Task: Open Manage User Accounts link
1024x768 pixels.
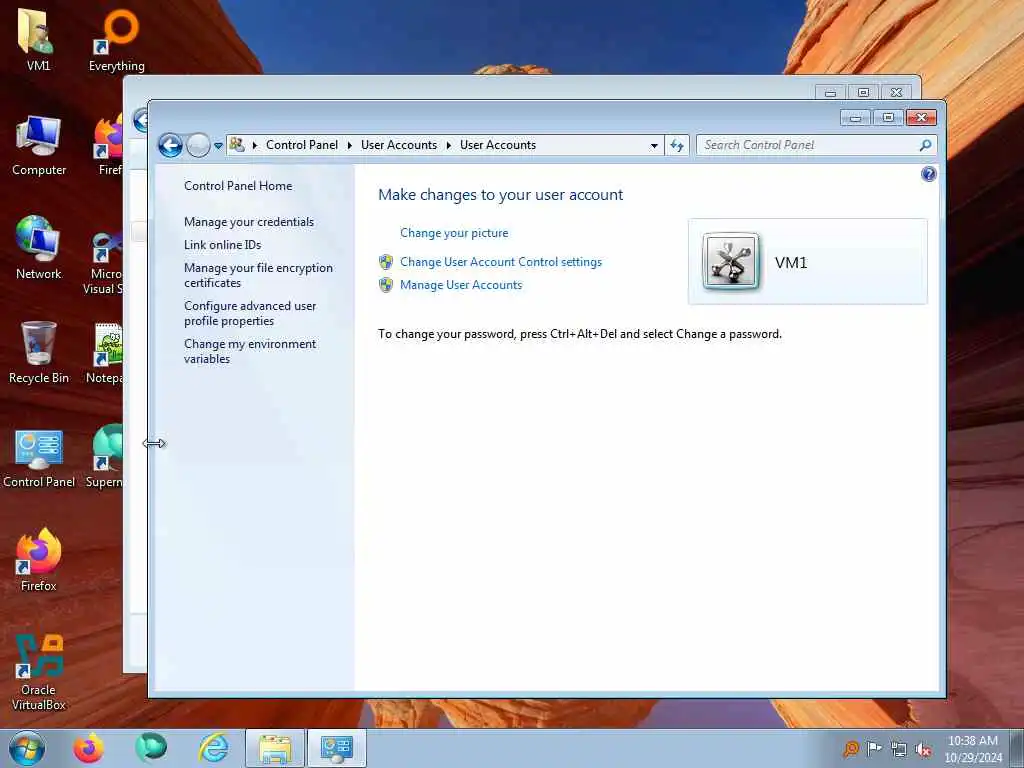Action: coord(461,285)
